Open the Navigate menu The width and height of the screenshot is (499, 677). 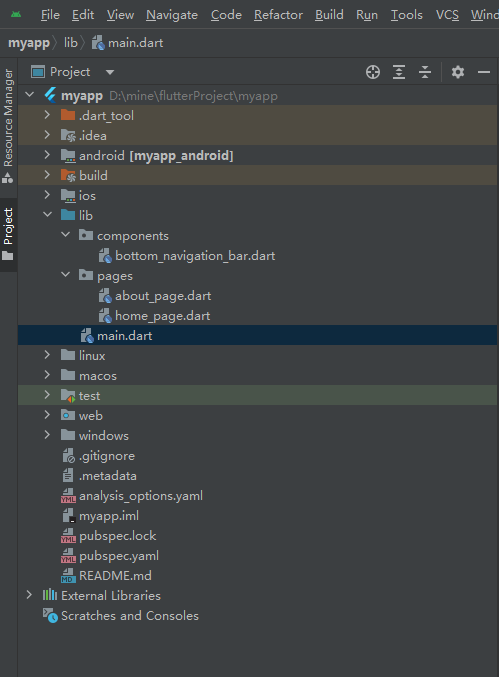(172, 15)
